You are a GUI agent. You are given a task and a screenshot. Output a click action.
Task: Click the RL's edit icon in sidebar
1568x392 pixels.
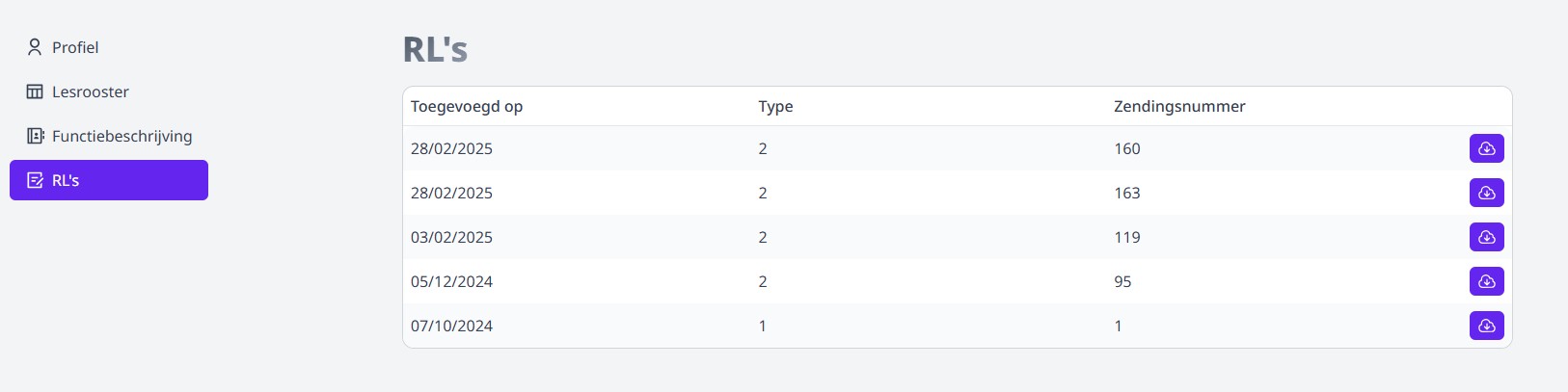pyautogui.click(x=35, y=180)
